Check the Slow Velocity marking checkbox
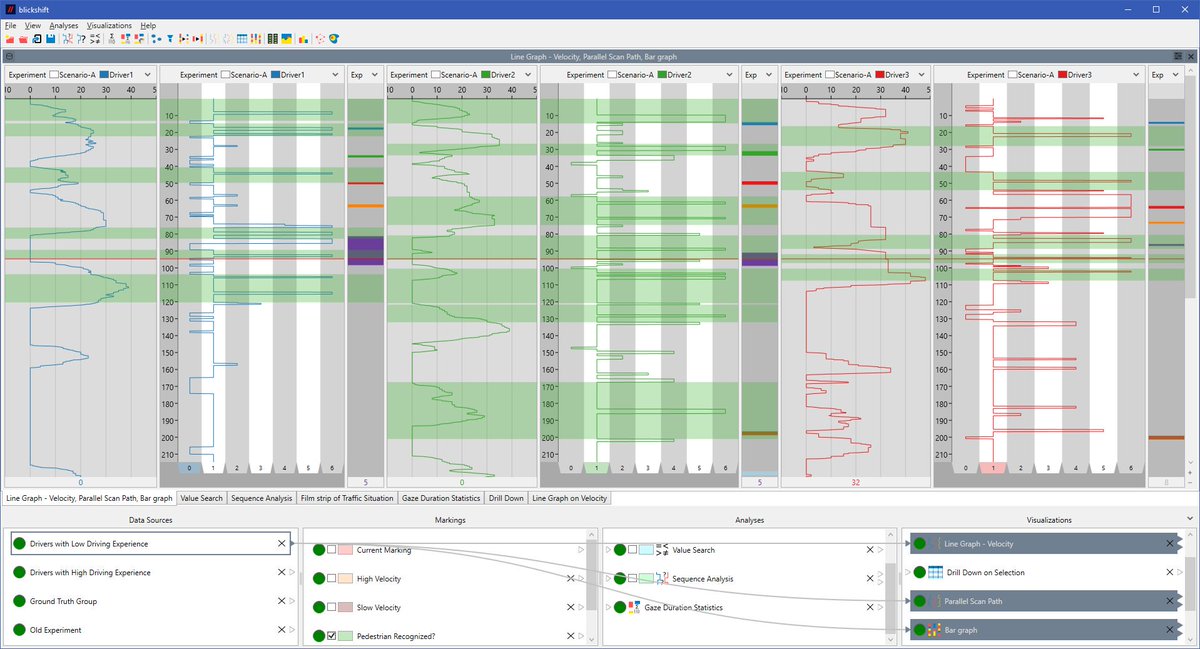The height and width of the screenshot is (649, 1200). click(x=331, y=608)
